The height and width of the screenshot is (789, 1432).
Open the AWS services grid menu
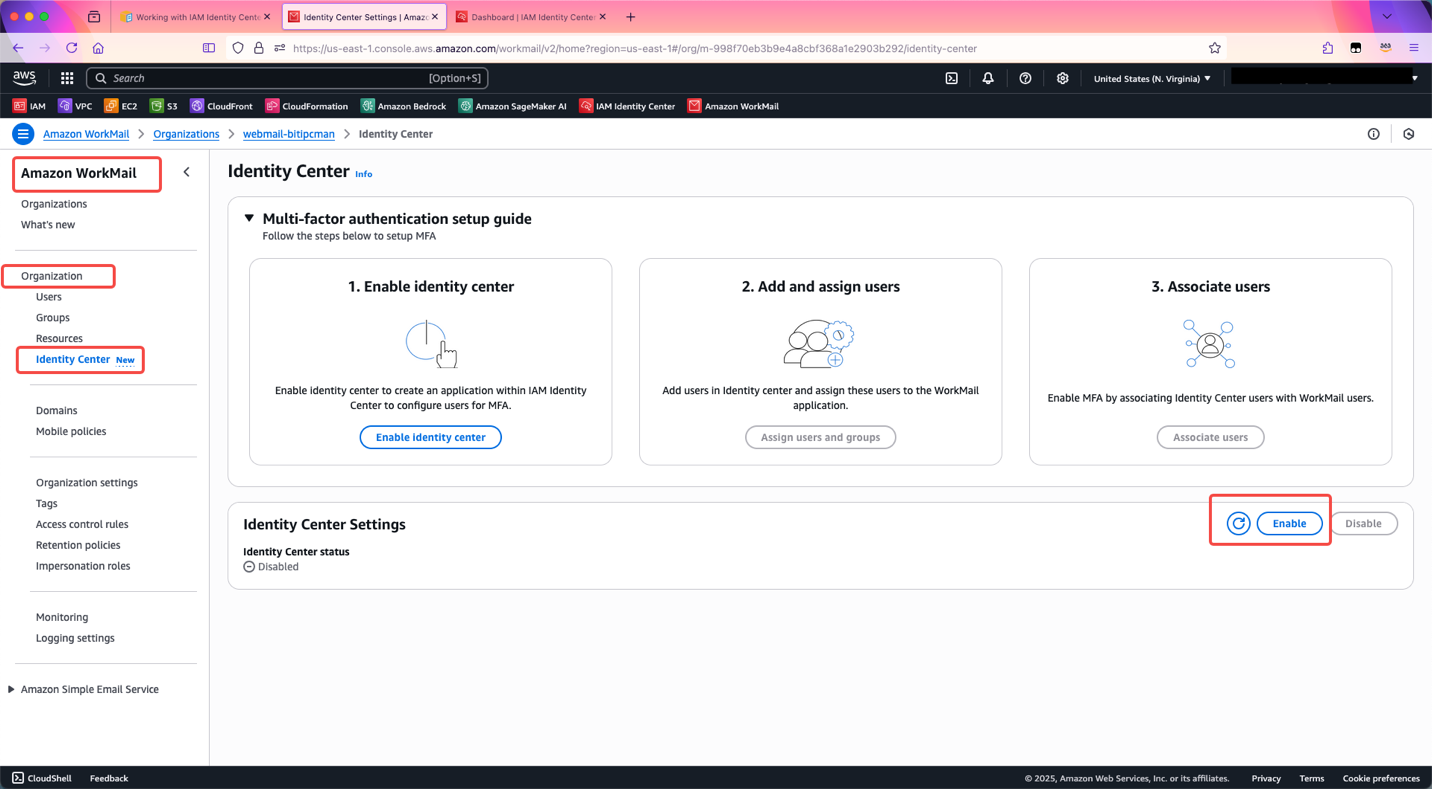tap(67, 78)
